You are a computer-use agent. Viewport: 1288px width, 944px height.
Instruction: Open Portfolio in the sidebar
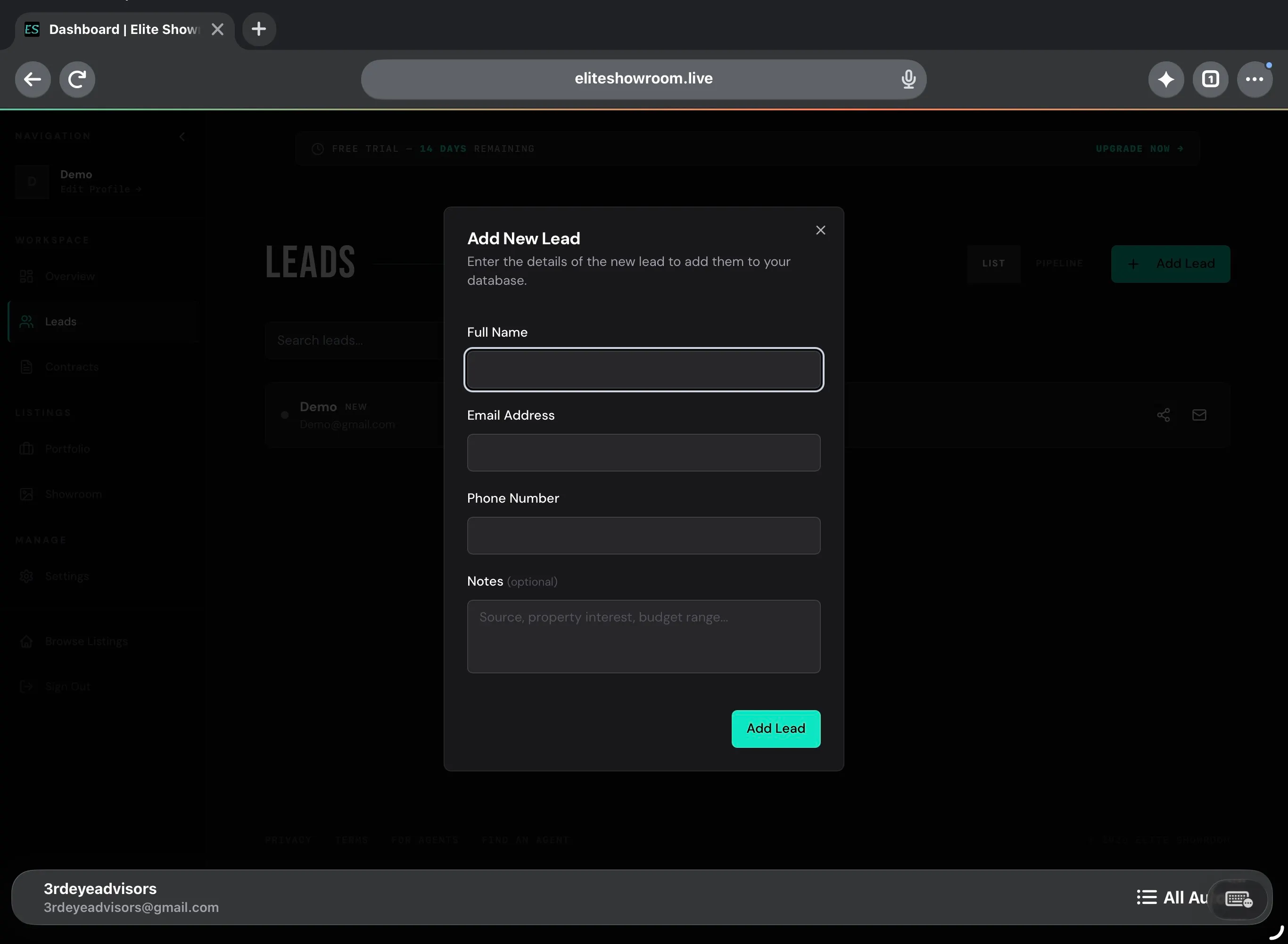click(103, 449)
